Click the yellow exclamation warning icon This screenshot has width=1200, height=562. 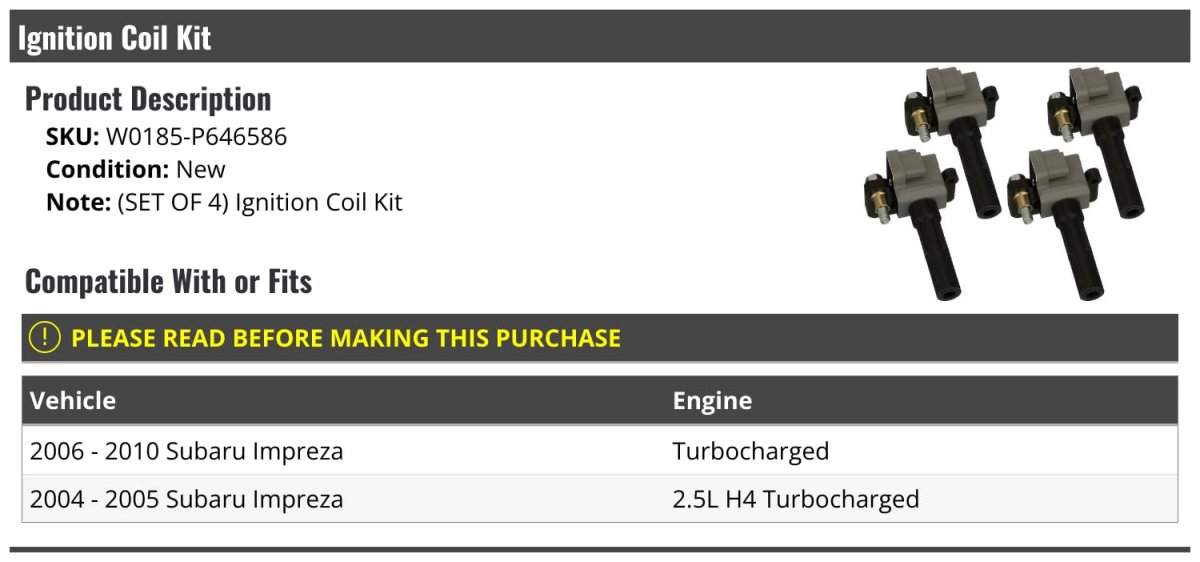pos(44,338)
